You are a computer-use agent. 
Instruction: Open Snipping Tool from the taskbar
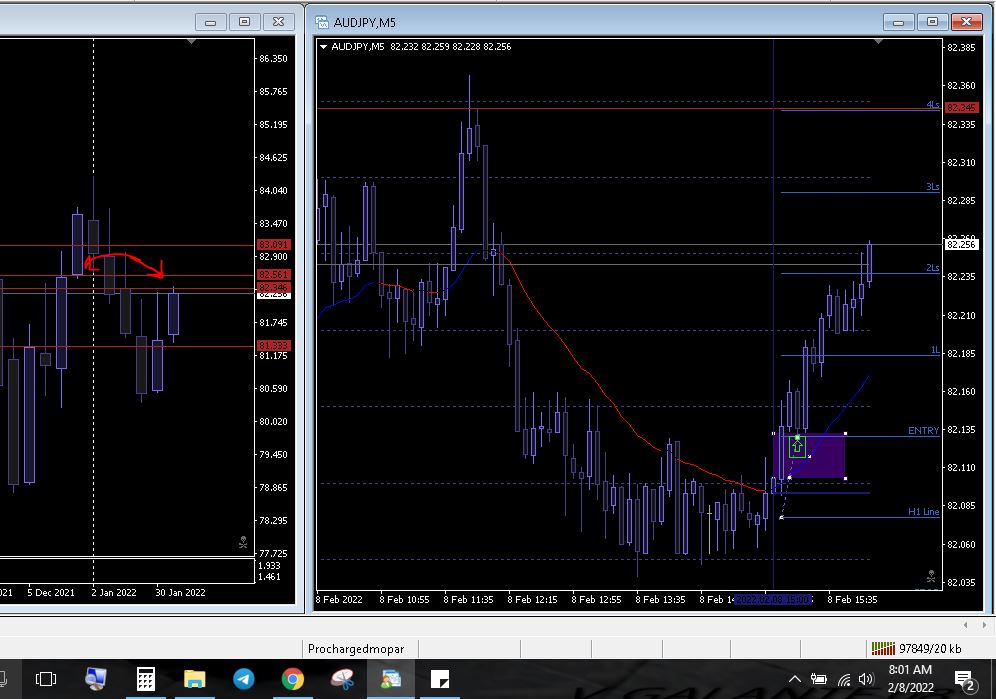(342, 679)
